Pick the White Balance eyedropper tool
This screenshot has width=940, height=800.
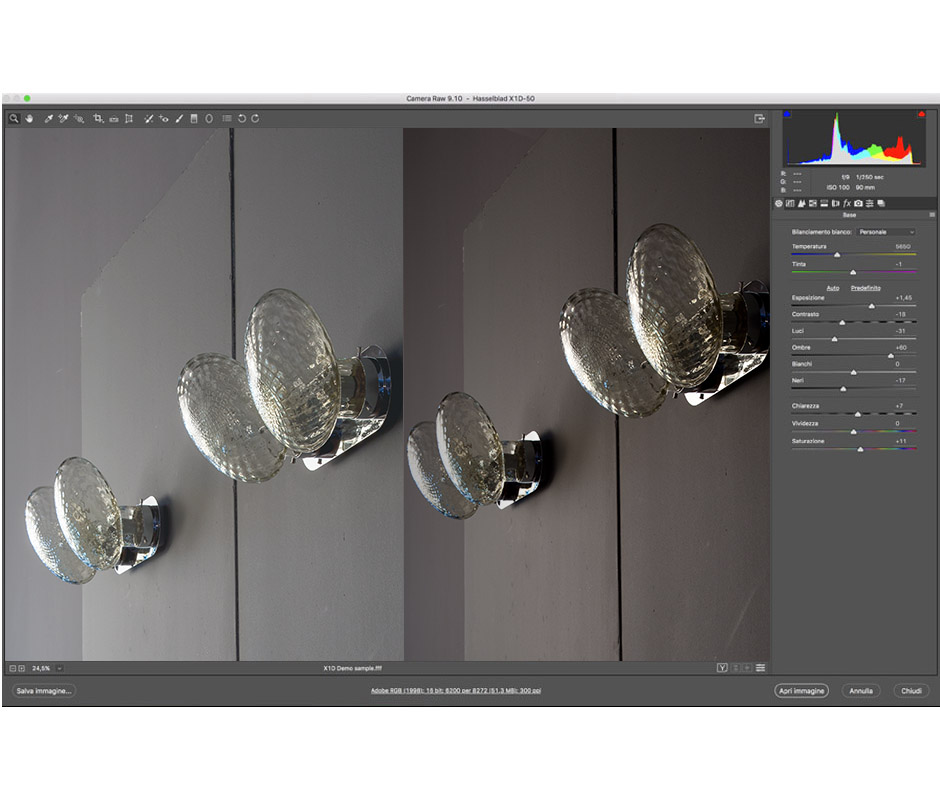[48, 118]
